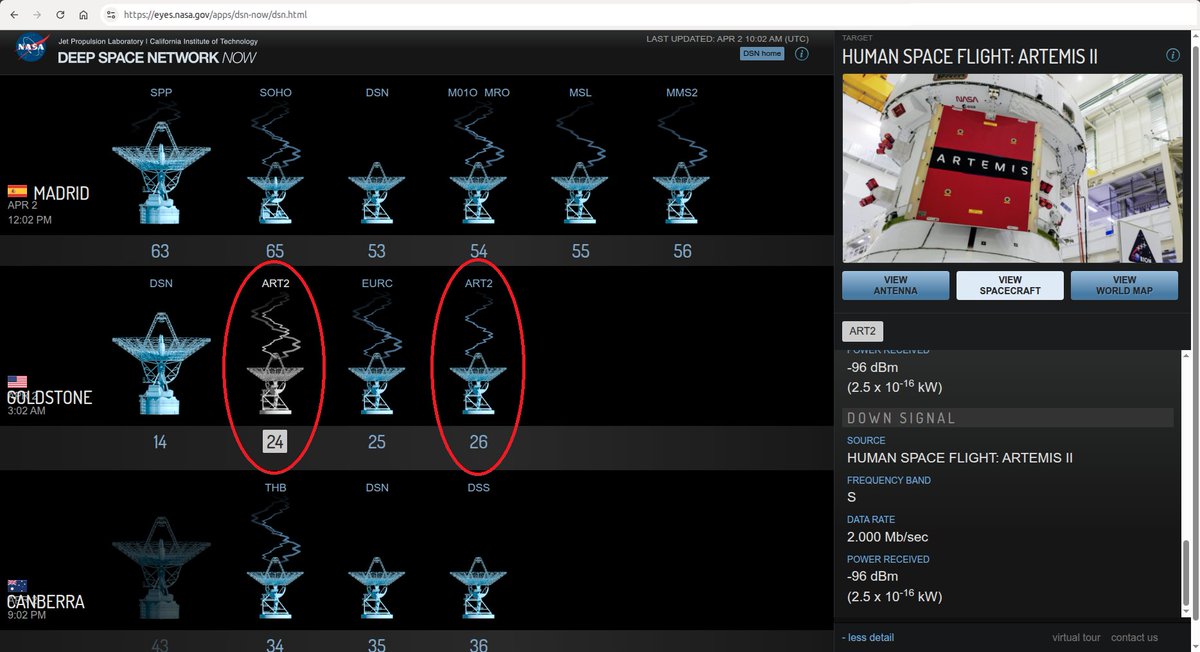The width and height of the screenshot is (1200, 652).
Task: Open info icon in target panel header
Action: [x=1173, y=55]
